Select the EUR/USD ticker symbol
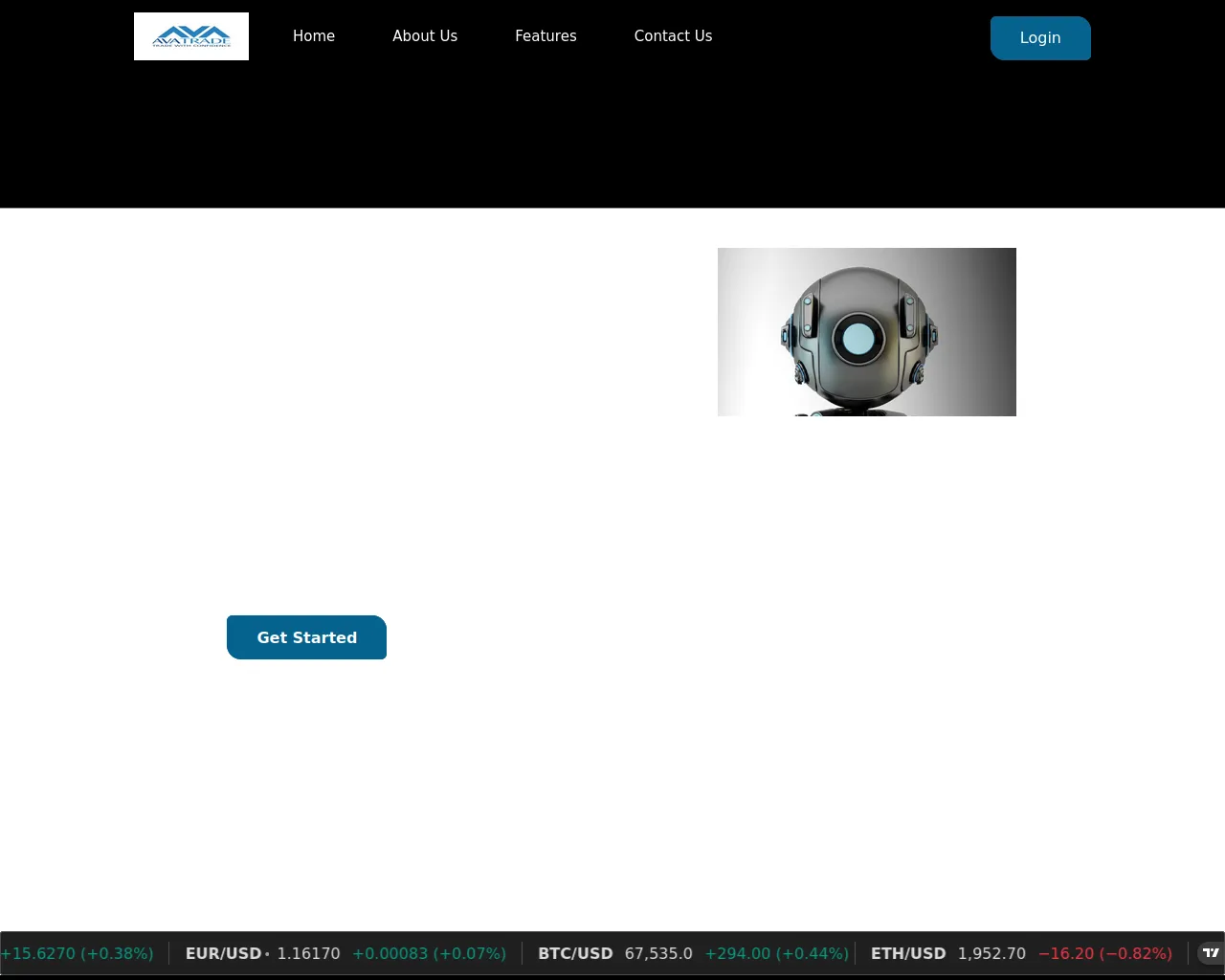1225x980 pixels. tap(223, 954)
